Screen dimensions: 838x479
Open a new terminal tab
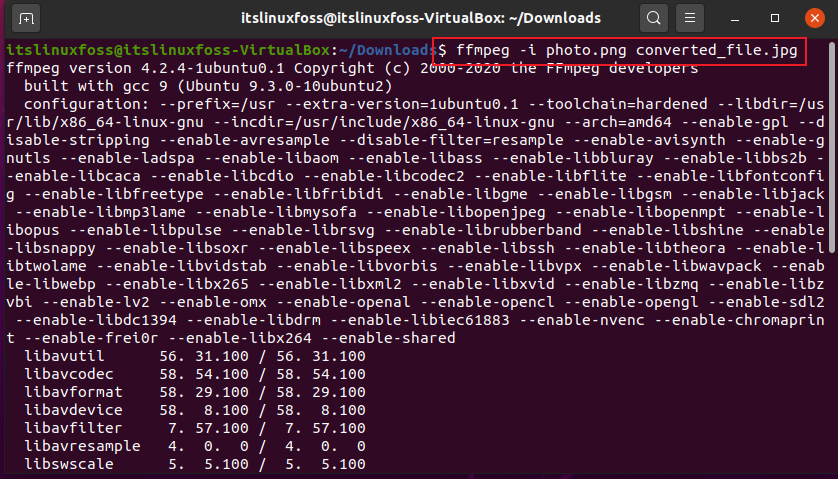pos(26,19)
